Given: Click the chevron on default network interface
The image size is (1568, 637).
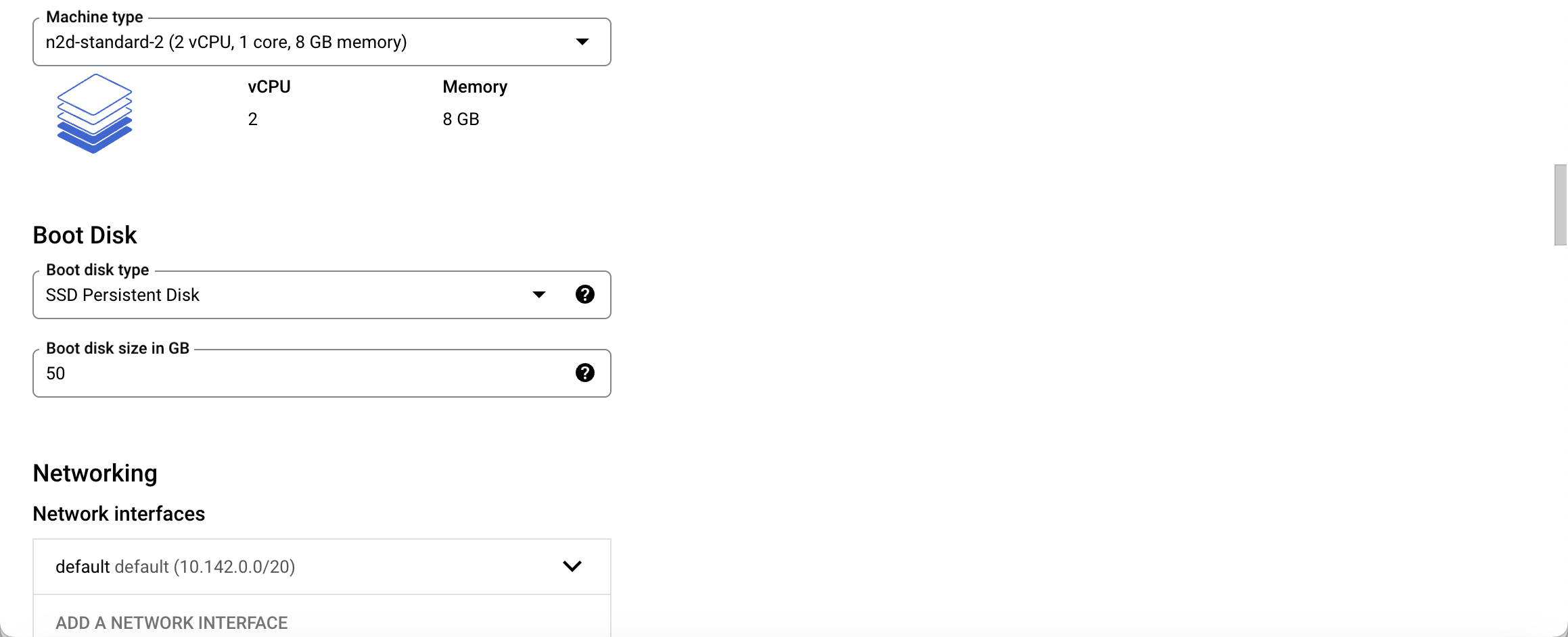Looking at the screenshot, I should point(572,566).
